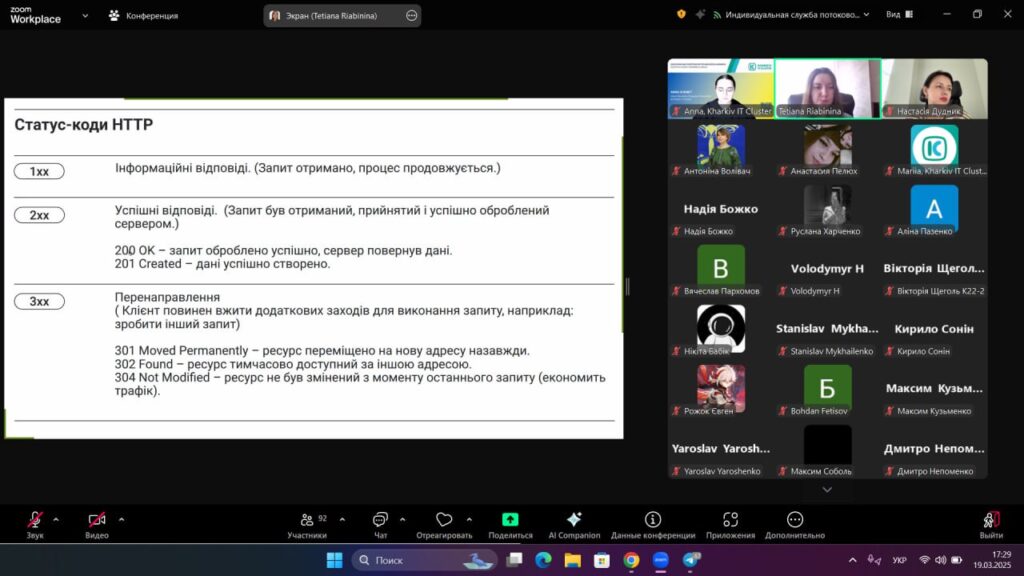1024x576 pixels.
Task: Open the Участники participants panel
Action: point(307,525)
